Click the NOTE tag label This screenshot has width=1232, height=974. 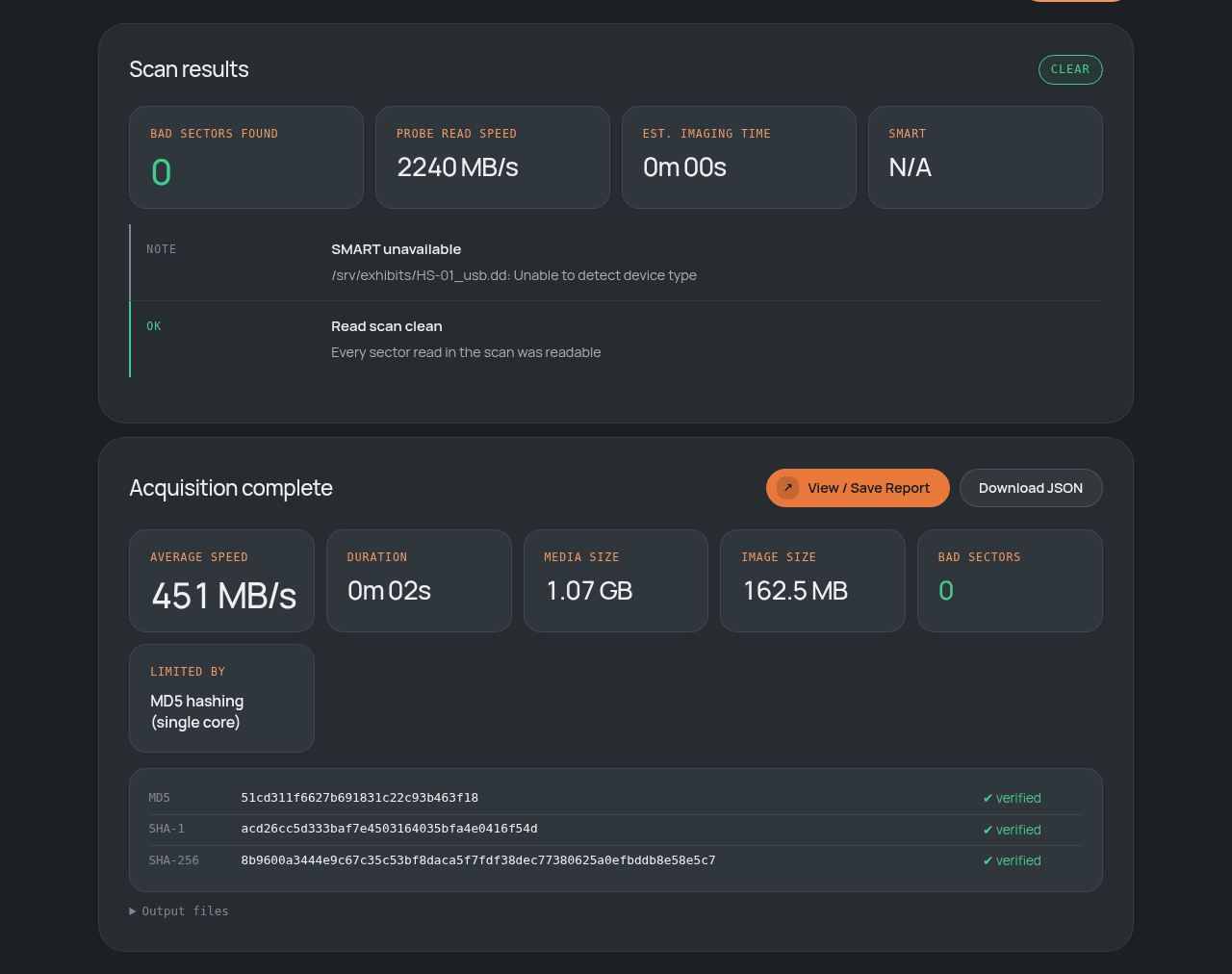[x=161, y=249]
